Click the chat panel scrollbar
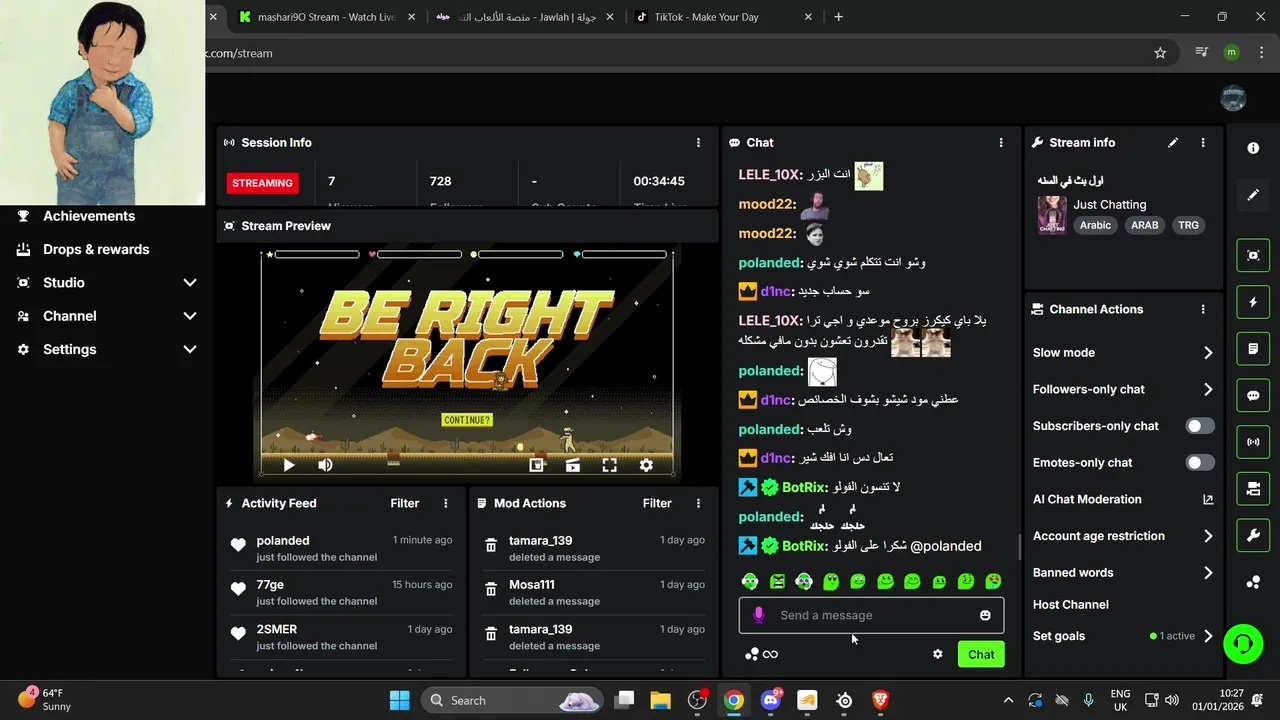Screen dimensions: 1280x720 point(1020,546)
